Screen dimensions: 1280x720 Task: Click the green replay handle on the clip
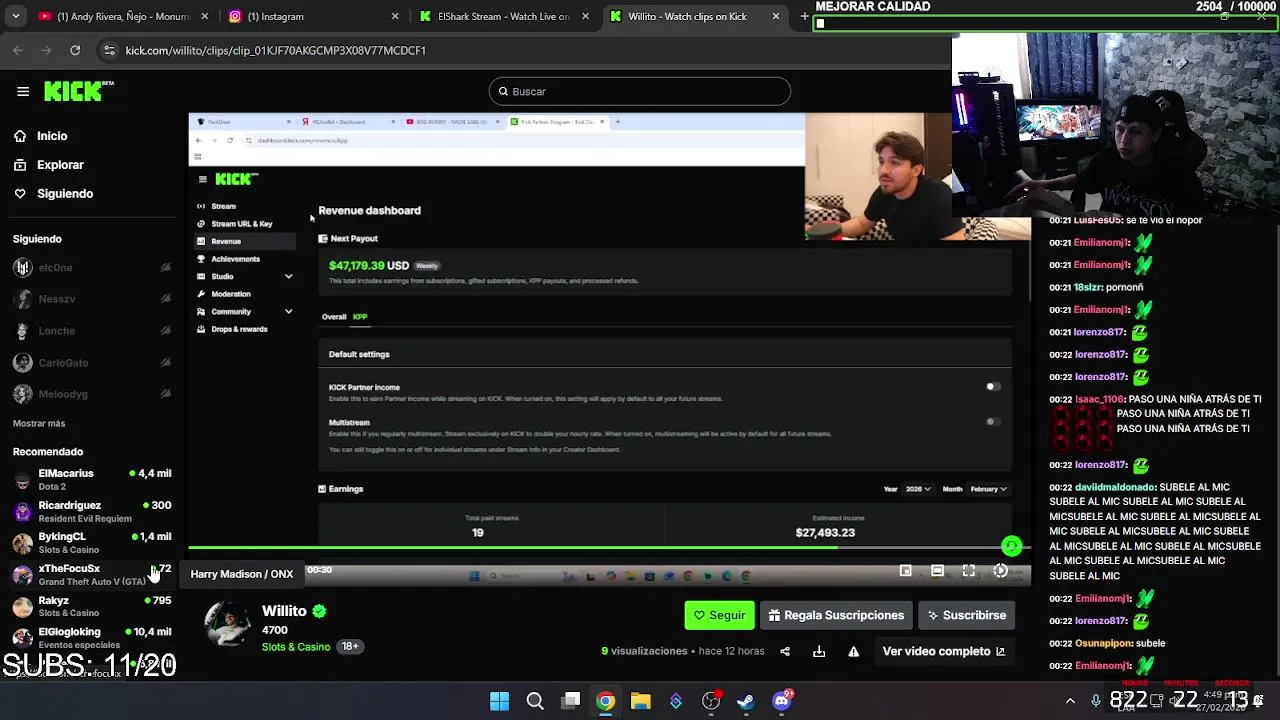(x=1012, y=546)
